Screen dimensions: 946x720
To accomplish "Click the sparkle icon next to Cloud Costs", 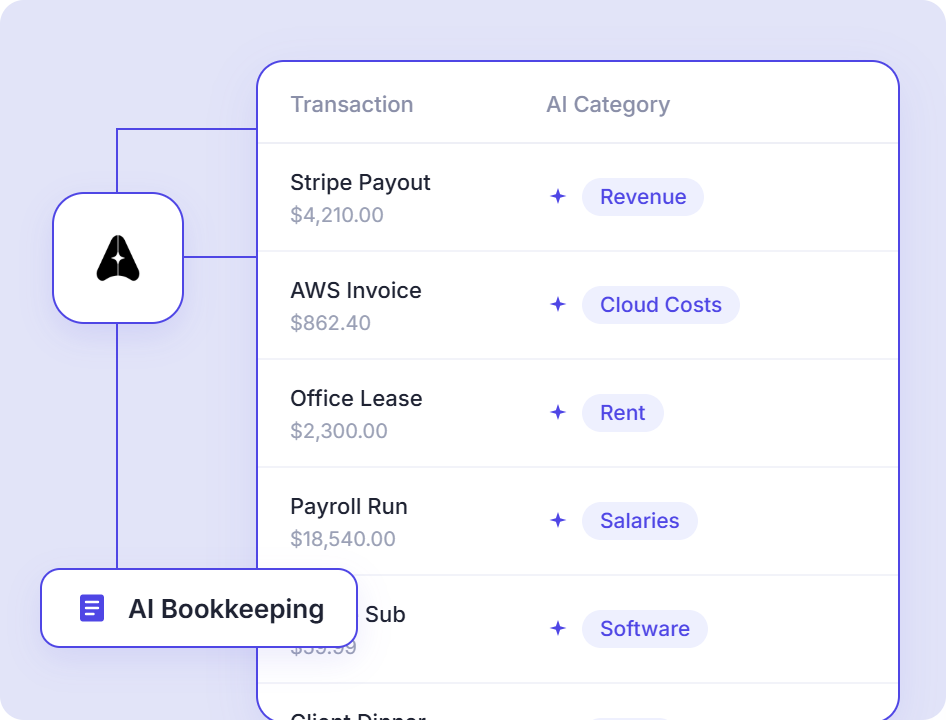I will (558, 304).
